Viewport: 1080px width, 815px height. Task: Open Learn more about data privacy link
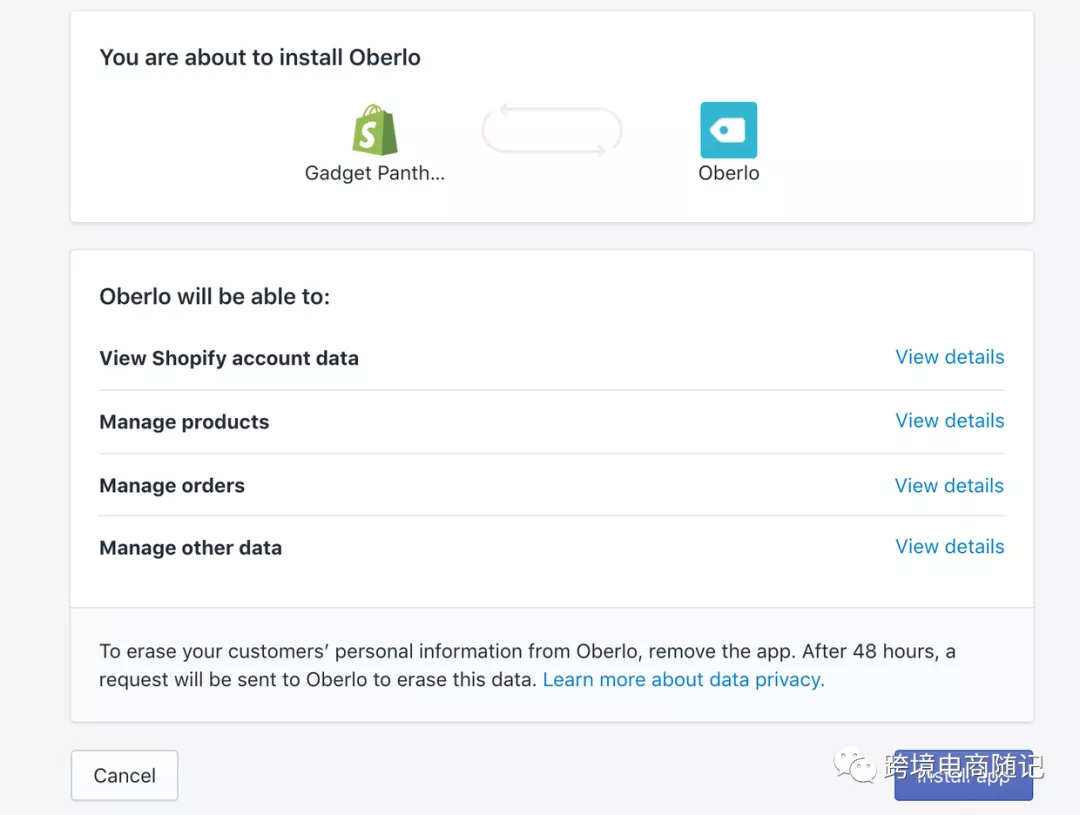[x=683, y=679]
